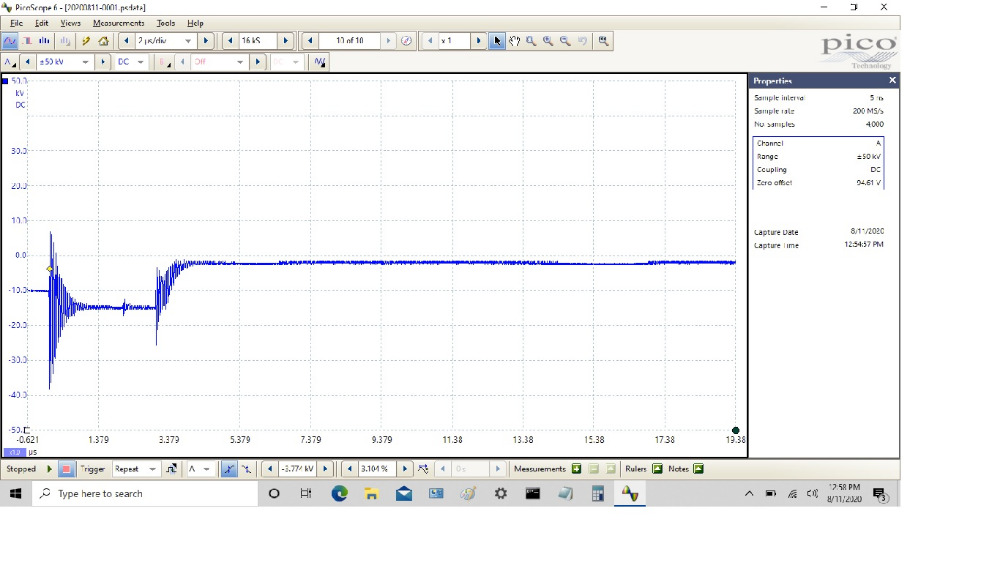This screenshot has height=562, width=1000.
Task: Go to previous waveform buffer
Action: tap(311, 41)
